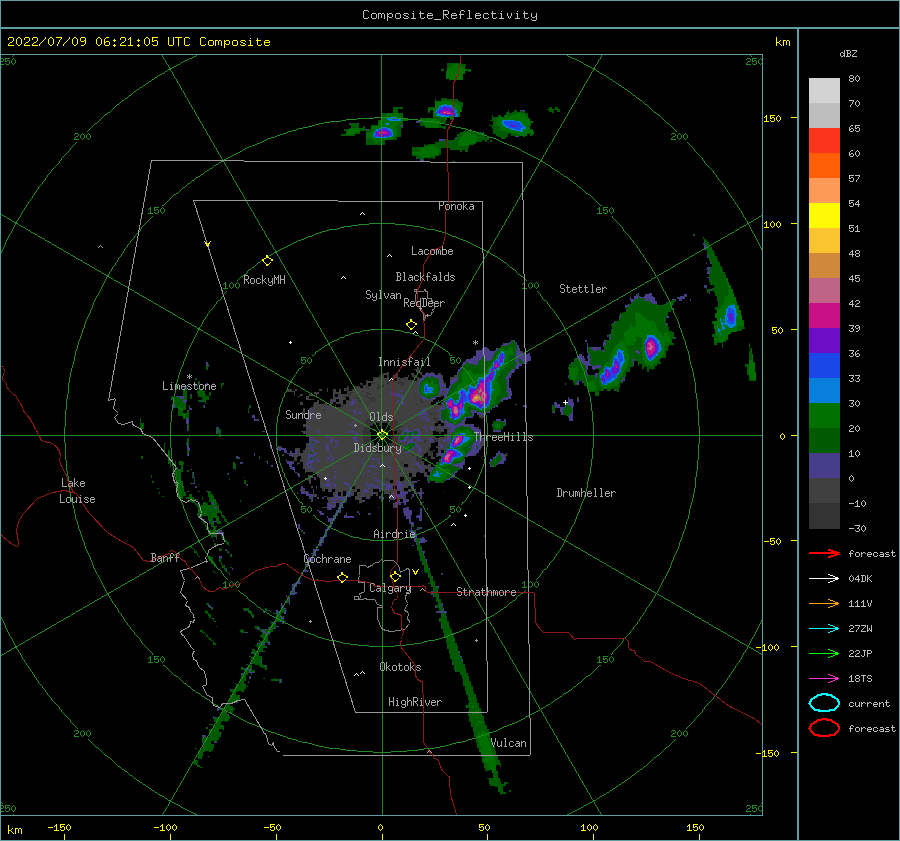900x841 pixels.
Task: Select the Stettler label on the map
Action: point(583,289)
